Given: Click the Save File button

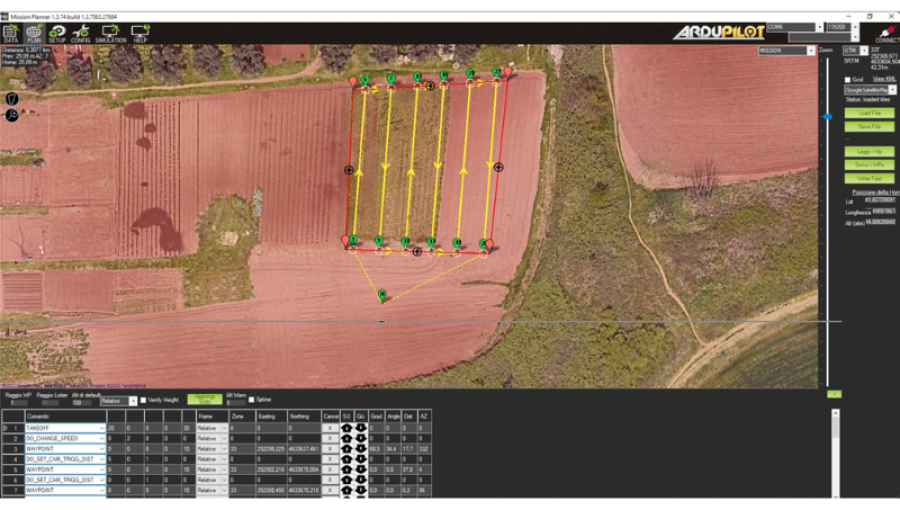Looking at the screenshot, I should point(870,126).
